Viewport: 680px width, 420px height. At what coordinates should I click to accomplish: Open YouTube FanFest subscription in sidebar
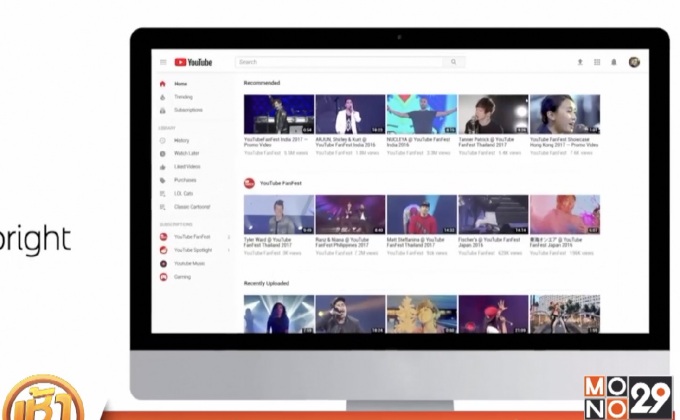(x=192, y=237)
